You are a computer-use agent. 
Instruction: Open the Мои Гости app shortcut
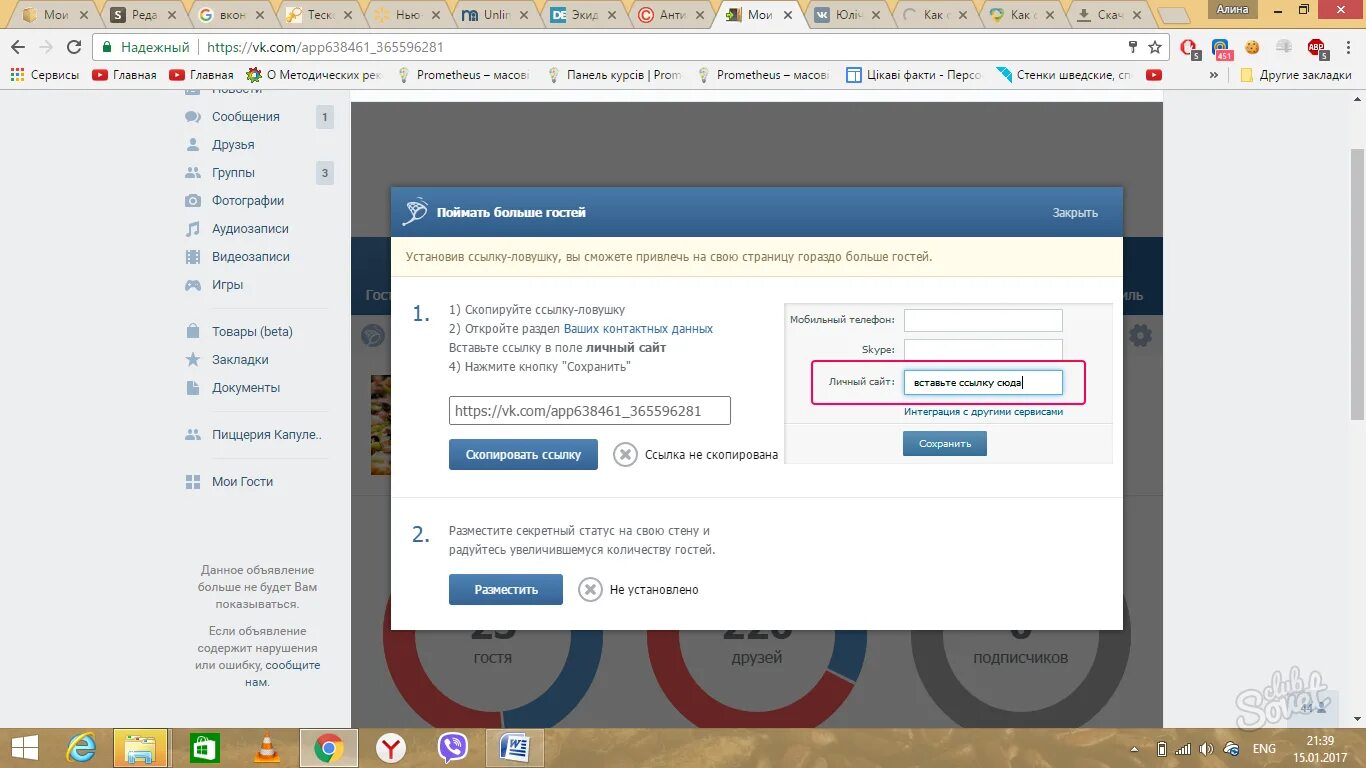[x=242, y=482]
